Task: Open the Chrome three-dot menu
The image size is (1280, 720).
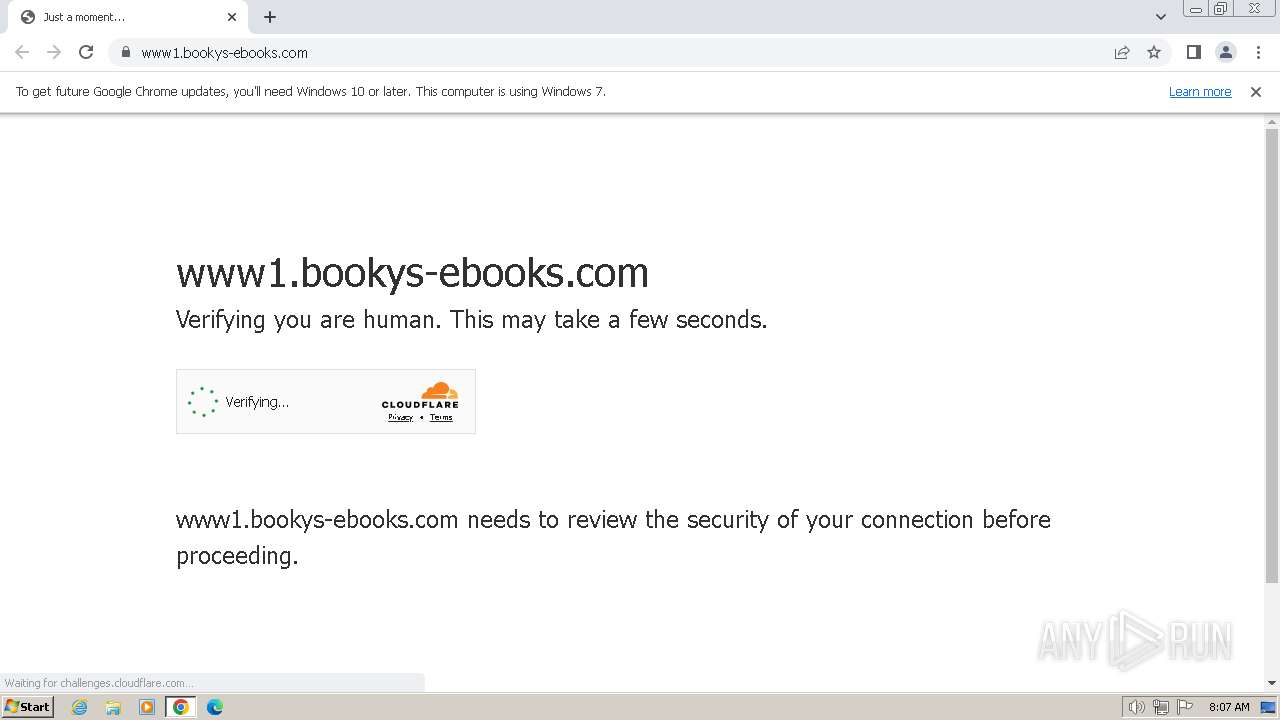Action: (x=1258, y=52)
